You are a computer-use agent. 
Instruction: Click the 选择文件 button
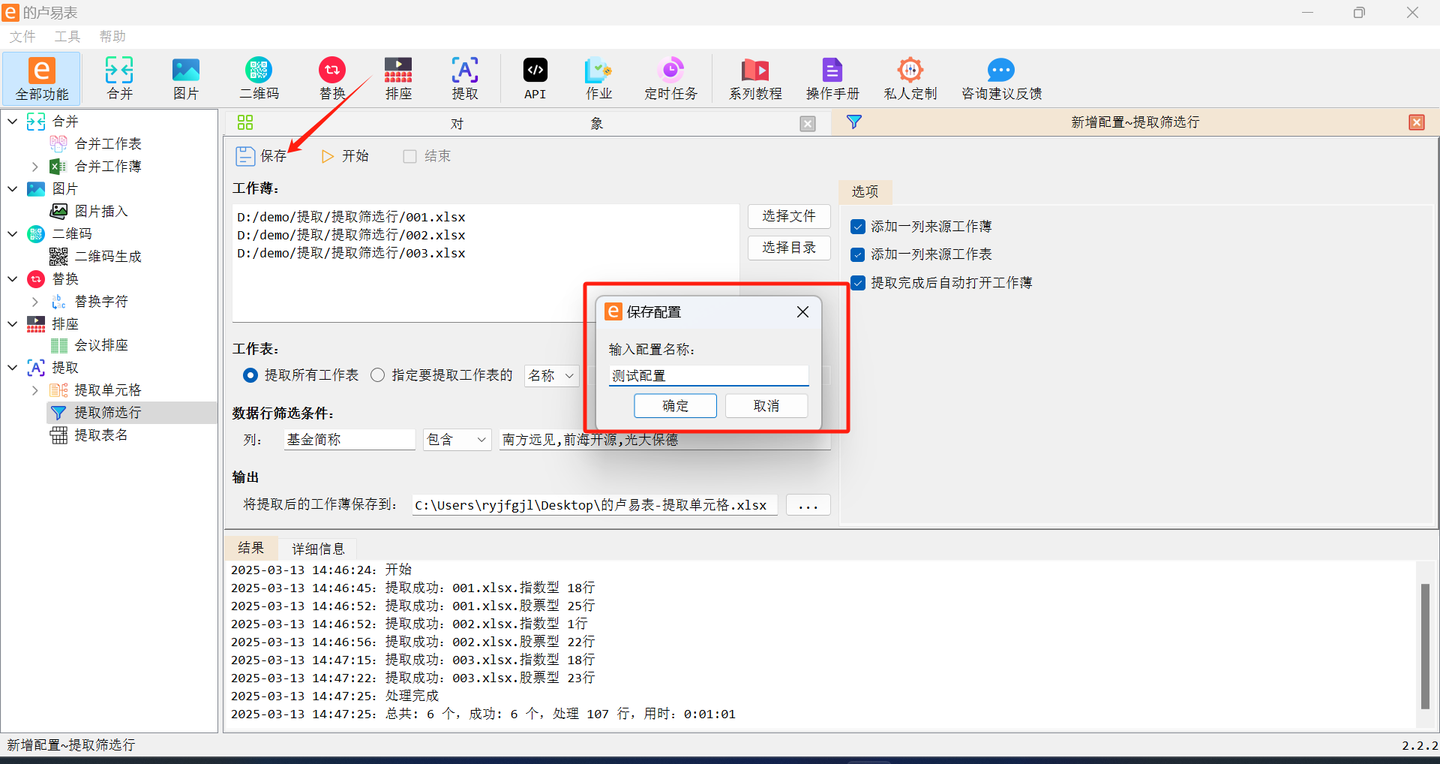(x=789, y=216)
